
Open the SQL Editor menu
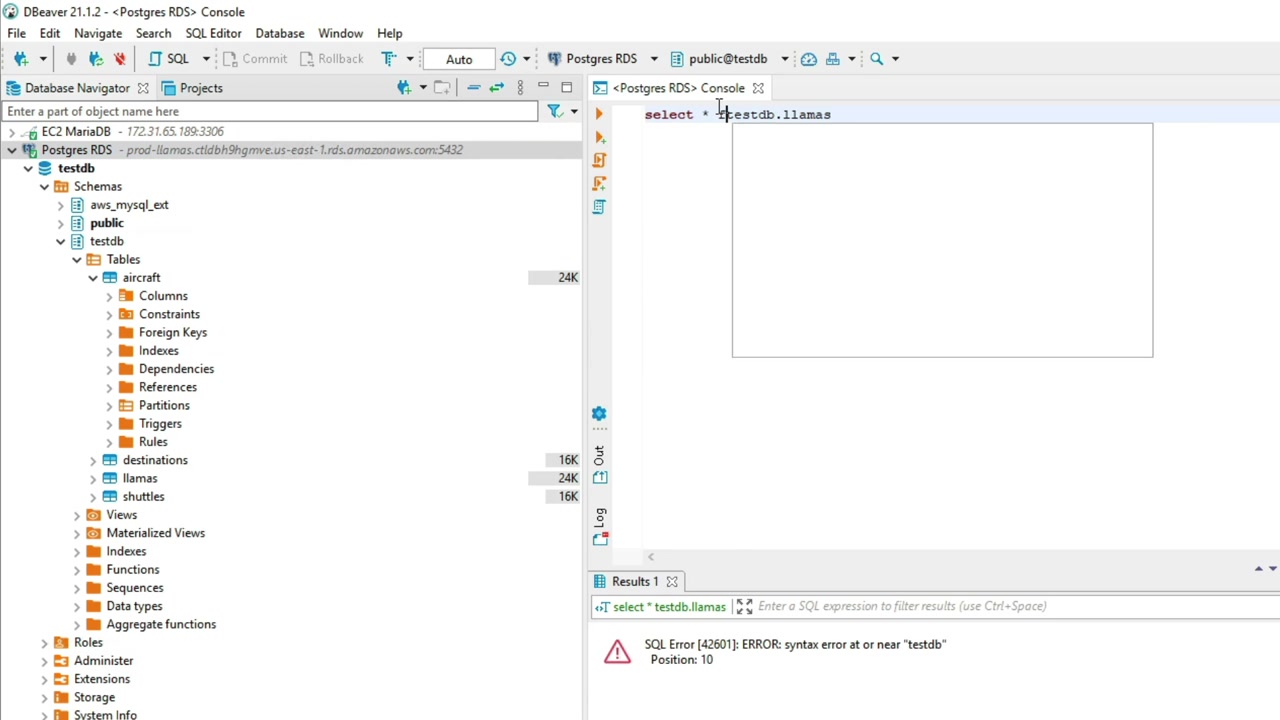coord(213,33)
